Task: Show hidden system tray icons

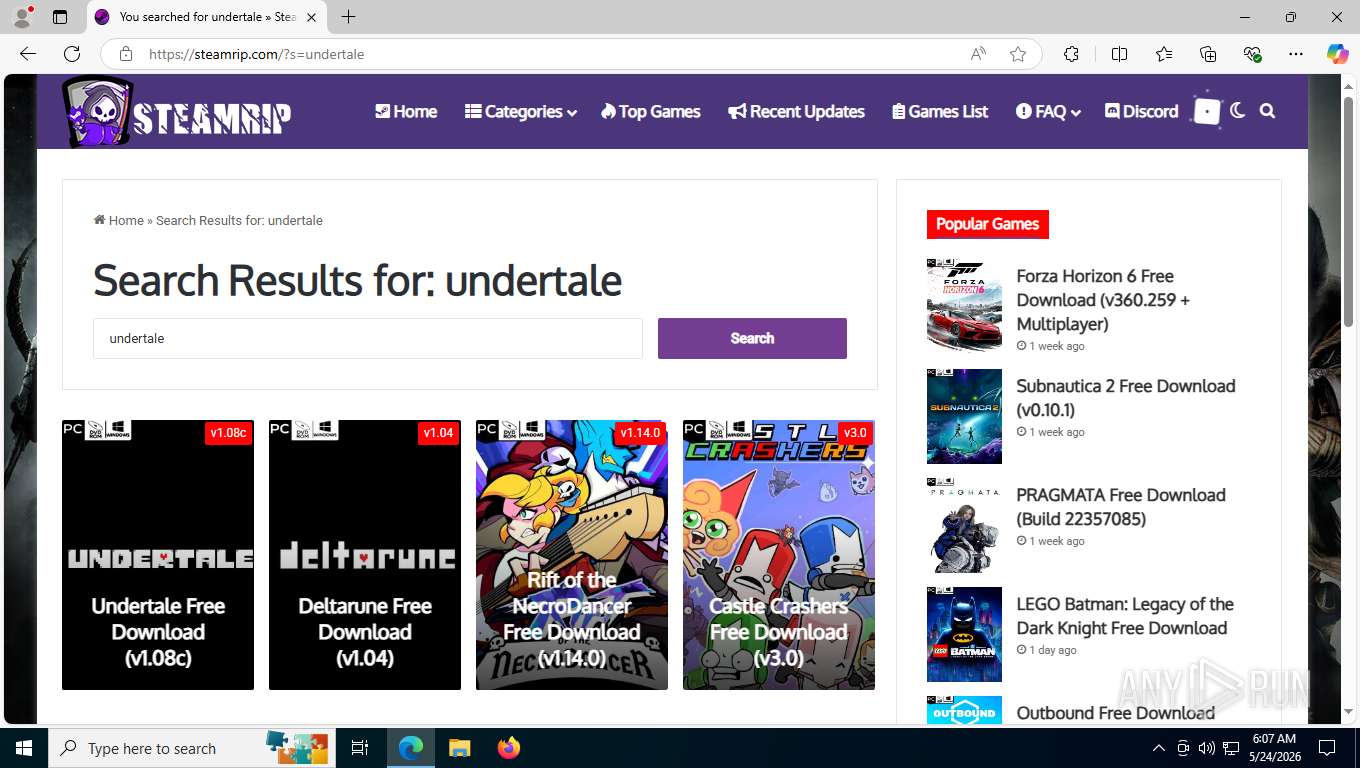Action: [1159, 748]
